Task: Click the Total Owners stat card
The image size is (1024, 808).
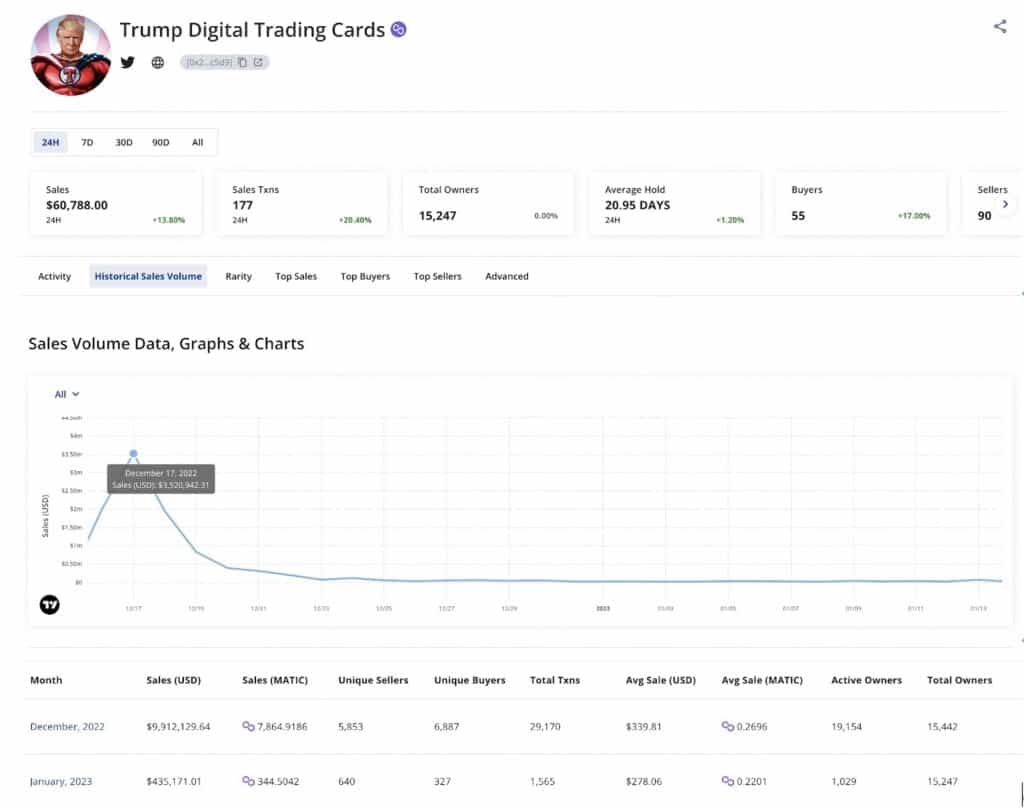Action: pos(488,204)
